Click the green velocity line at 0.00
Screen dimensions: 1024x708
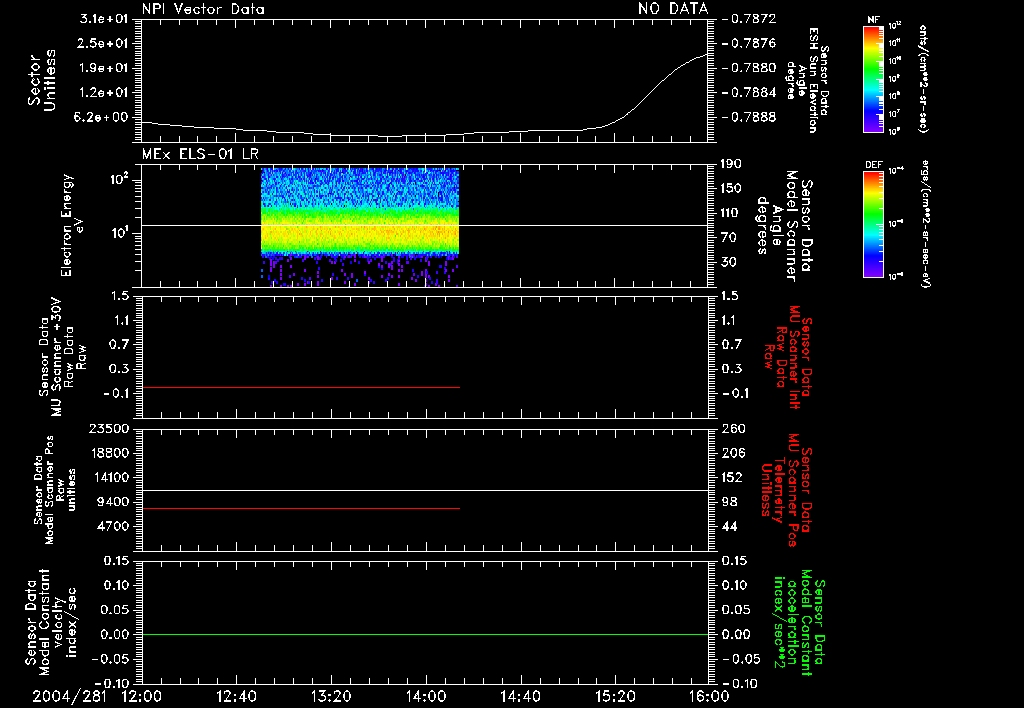425,634
